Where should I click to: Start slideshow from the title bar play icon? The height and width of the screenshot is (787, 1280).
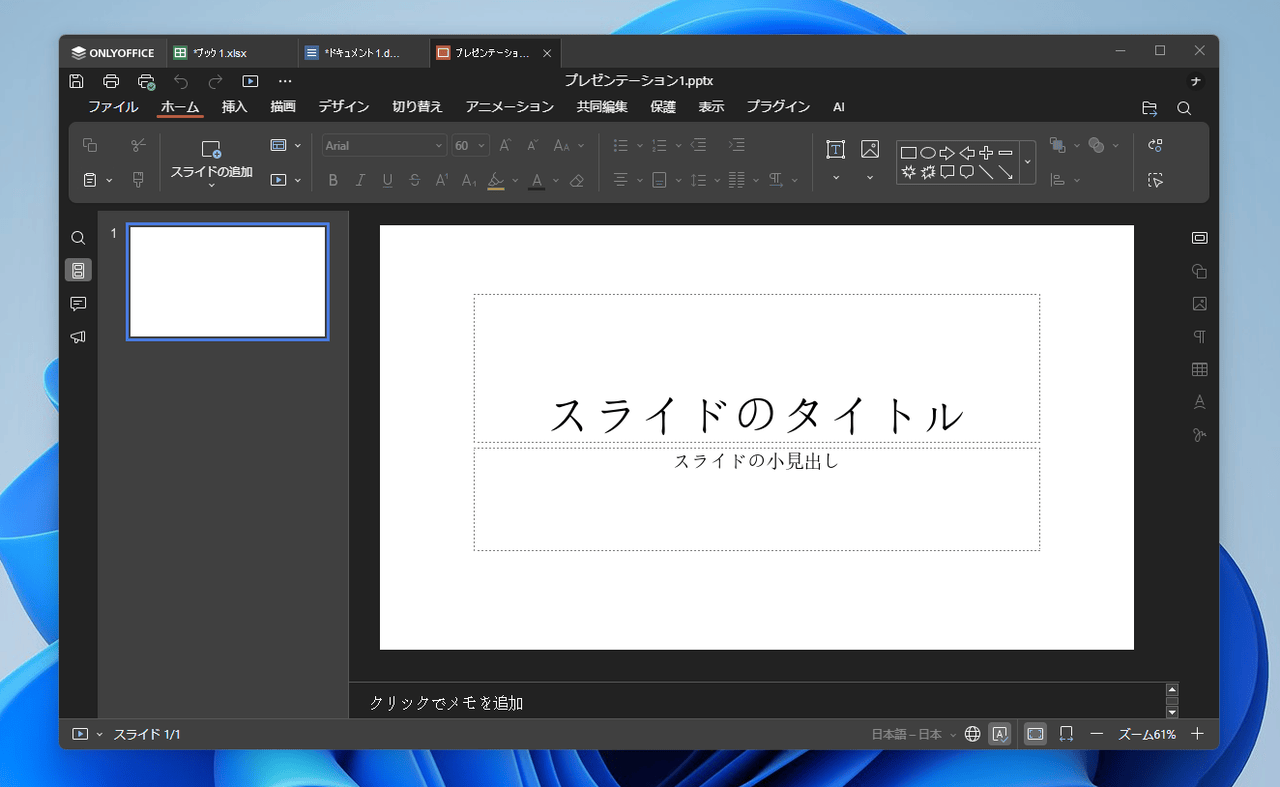pyautogui.click(x=250, y=81)
